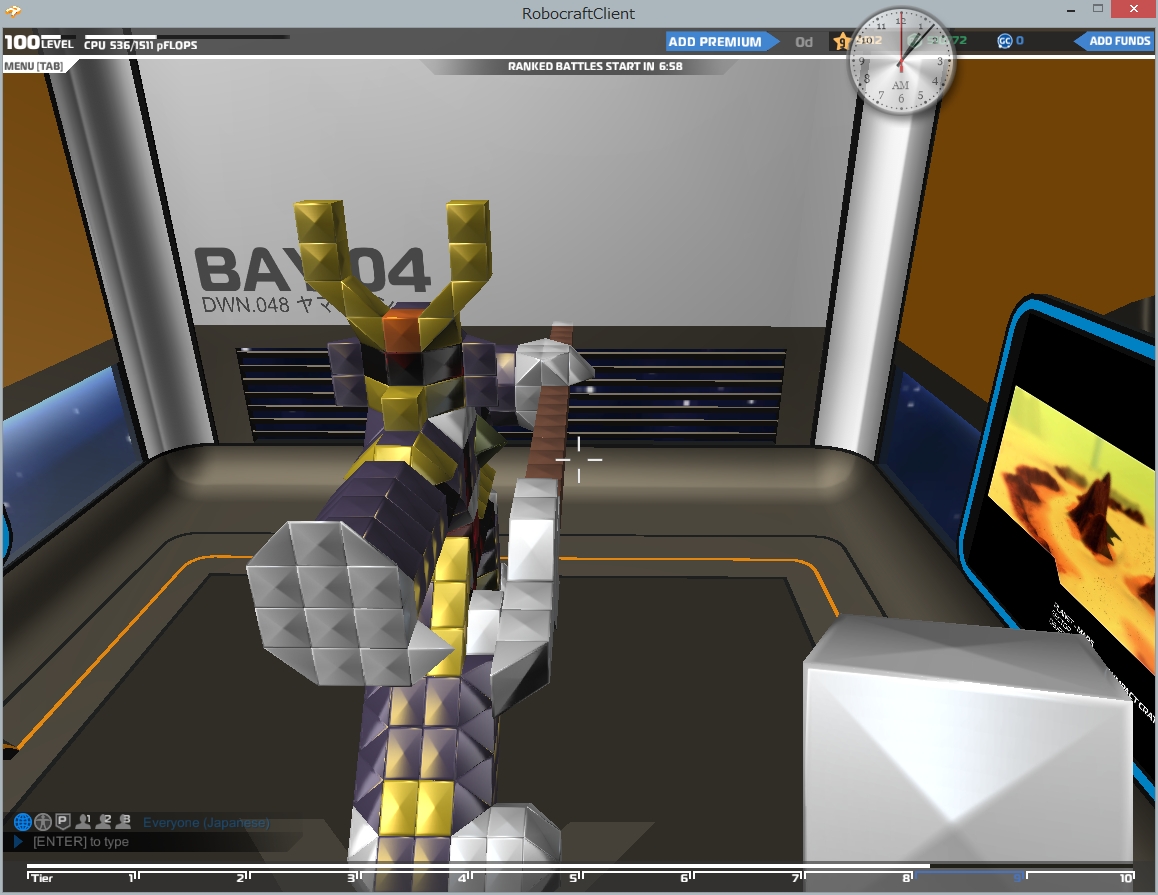This screenshot has height=895, width=1158.
Task: Maximize the RobocraftClient window
Action: point(1098,9)
